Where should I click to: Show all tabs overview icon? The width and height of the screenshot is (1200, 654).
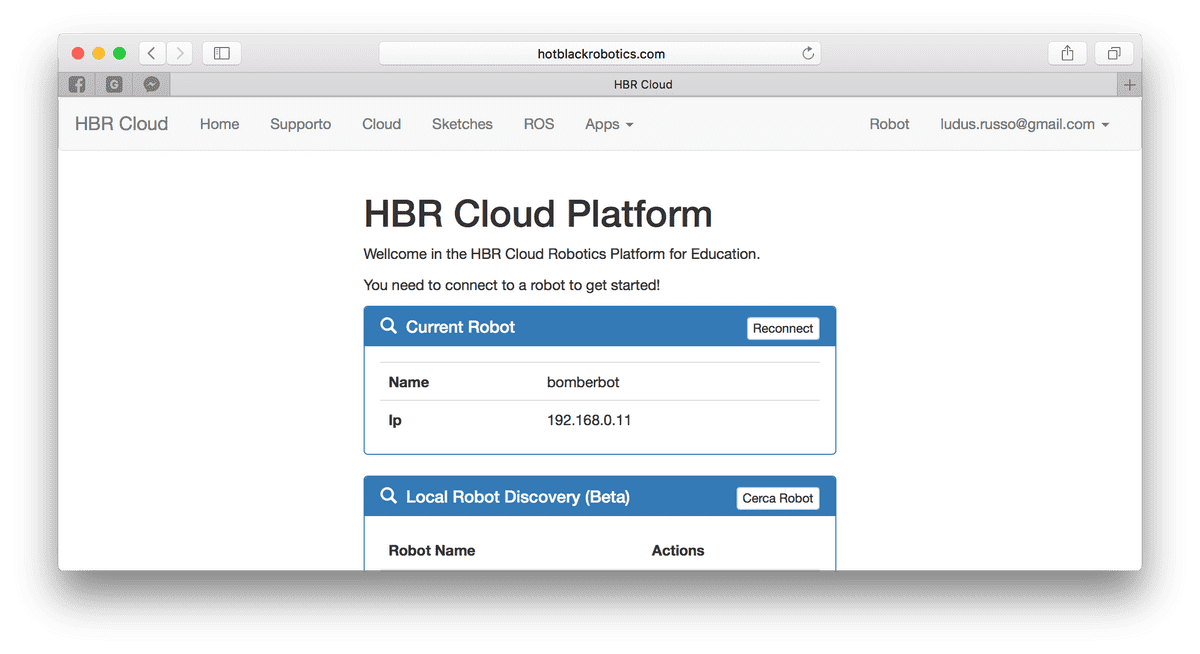coord(1114,53)
